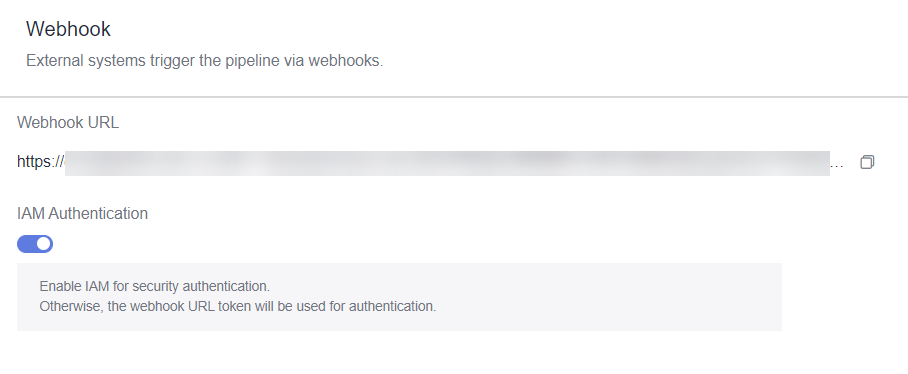
Task: Disable the IAM Authentication switch
Action: (35, 244)
